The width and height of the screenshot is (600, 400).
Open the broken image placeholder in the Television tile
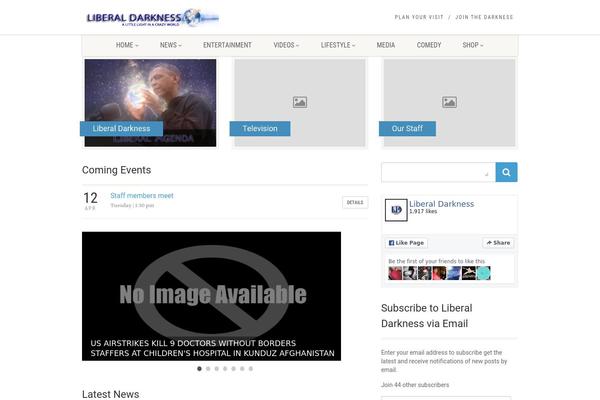[300, 102]
